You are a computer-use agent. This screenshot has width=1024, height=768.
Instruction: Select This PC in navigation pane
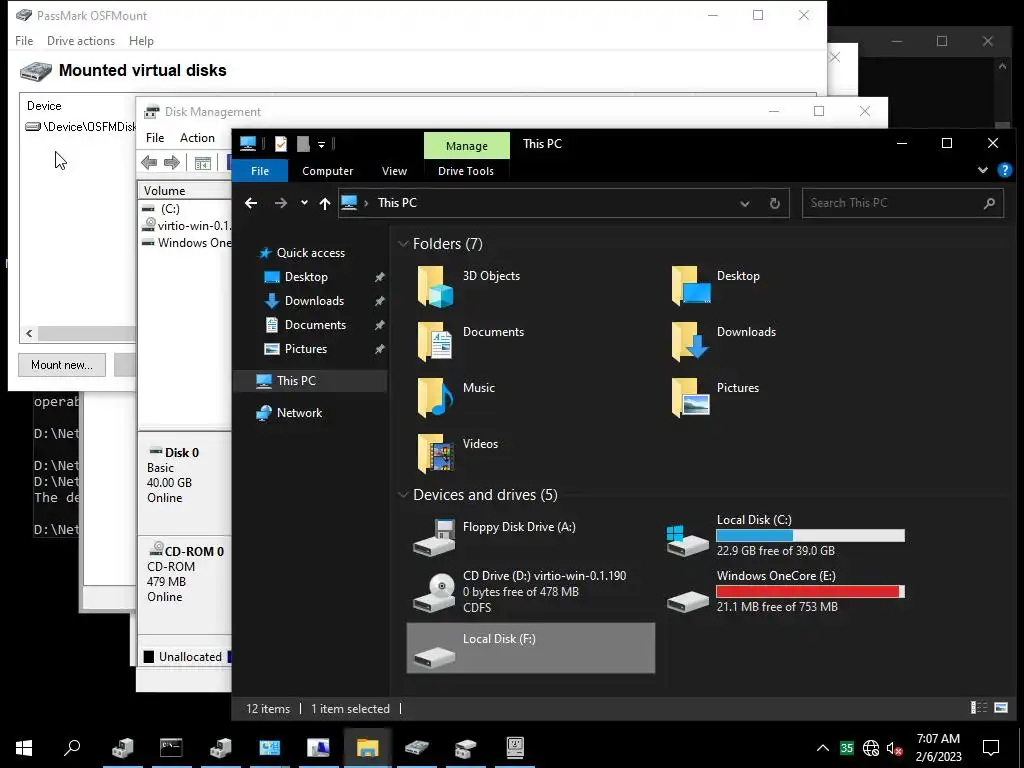click(310, 381)
